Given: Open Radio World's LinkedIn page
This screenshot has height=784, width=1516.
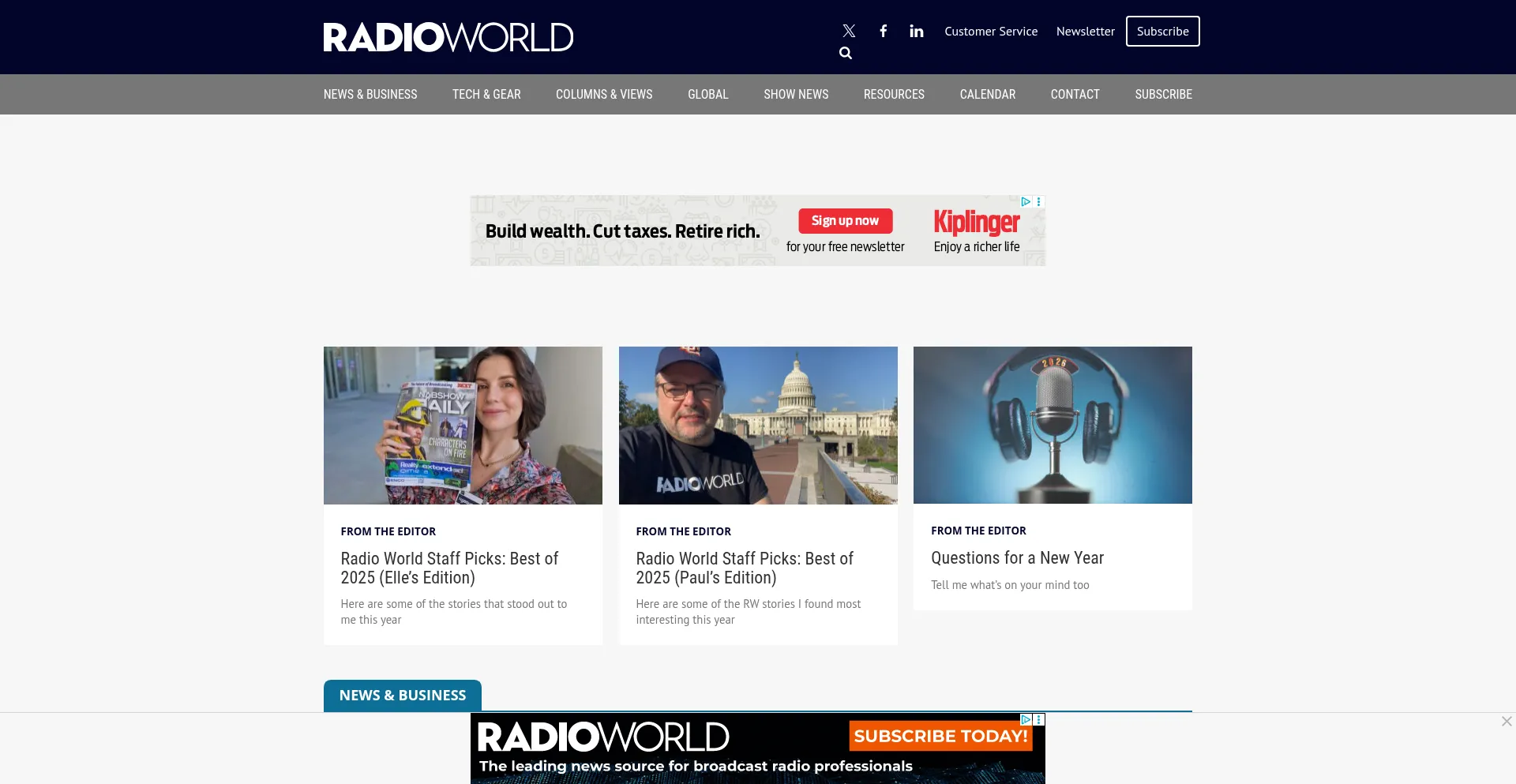Looking at the screenshot, I should 916,31.
